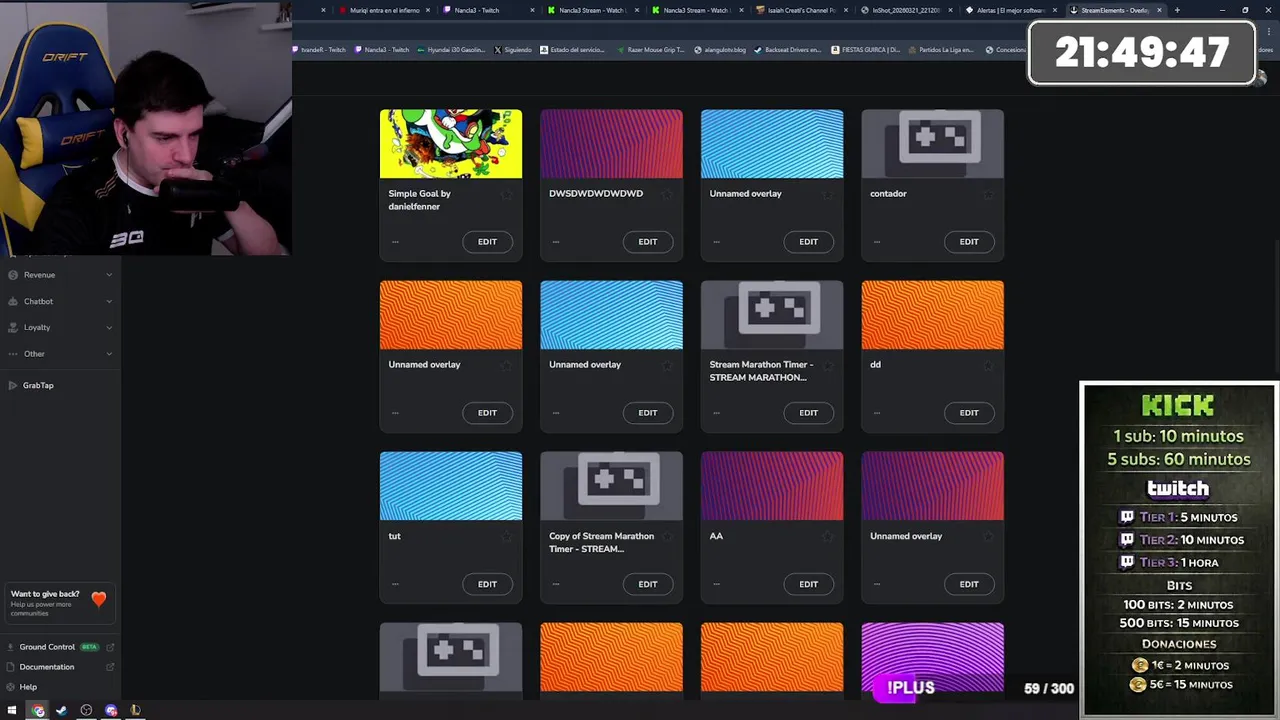Click the League of Legends taskbar icon
1280x720 pixels.
coord(135,711)
